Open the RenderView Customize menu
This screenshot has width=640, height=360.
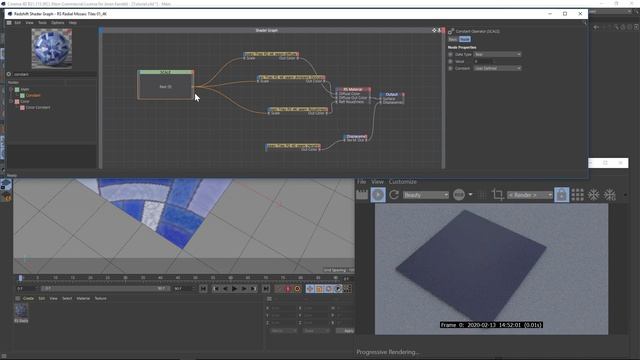click(402, 182)
